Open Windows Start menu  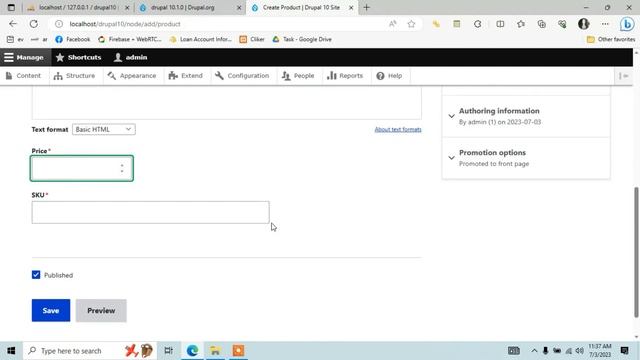[x=11, y=351]
